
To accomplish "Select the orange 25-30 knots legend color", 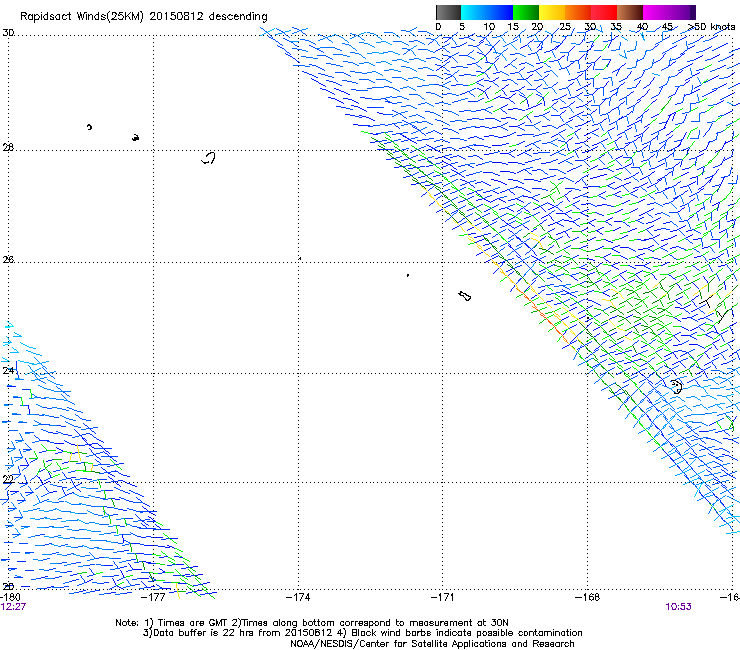I will click(578, 12).
